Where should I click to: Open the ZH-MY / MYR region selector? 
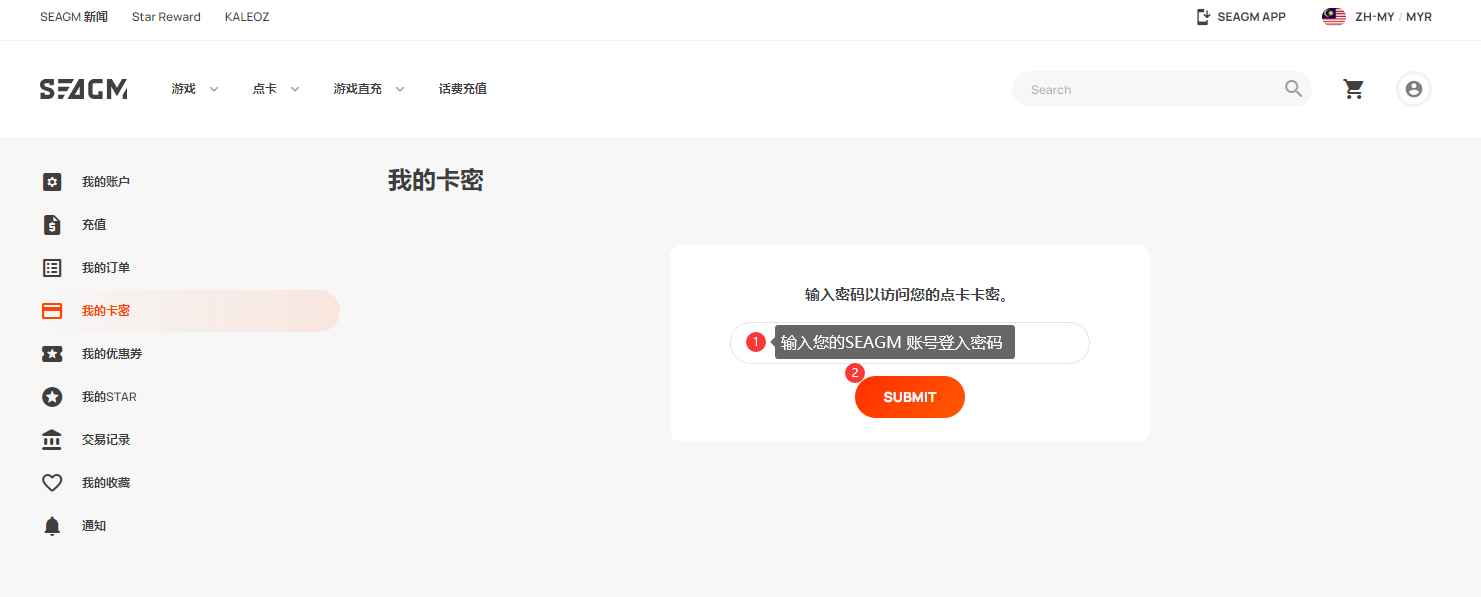coord(1377,17)
